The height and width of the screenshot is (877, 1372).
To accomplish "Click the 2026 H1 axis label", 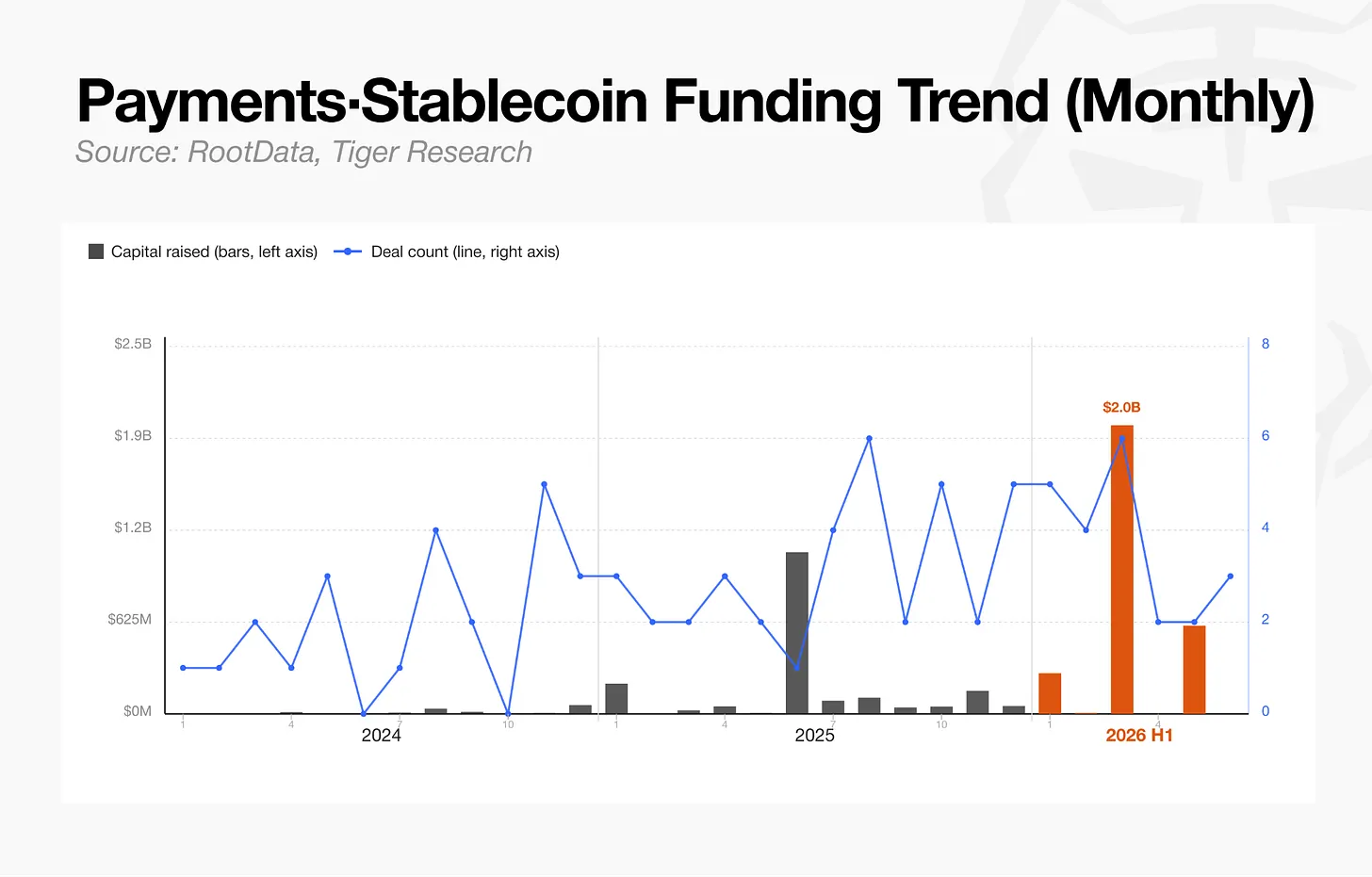I will coord(1139,736).
